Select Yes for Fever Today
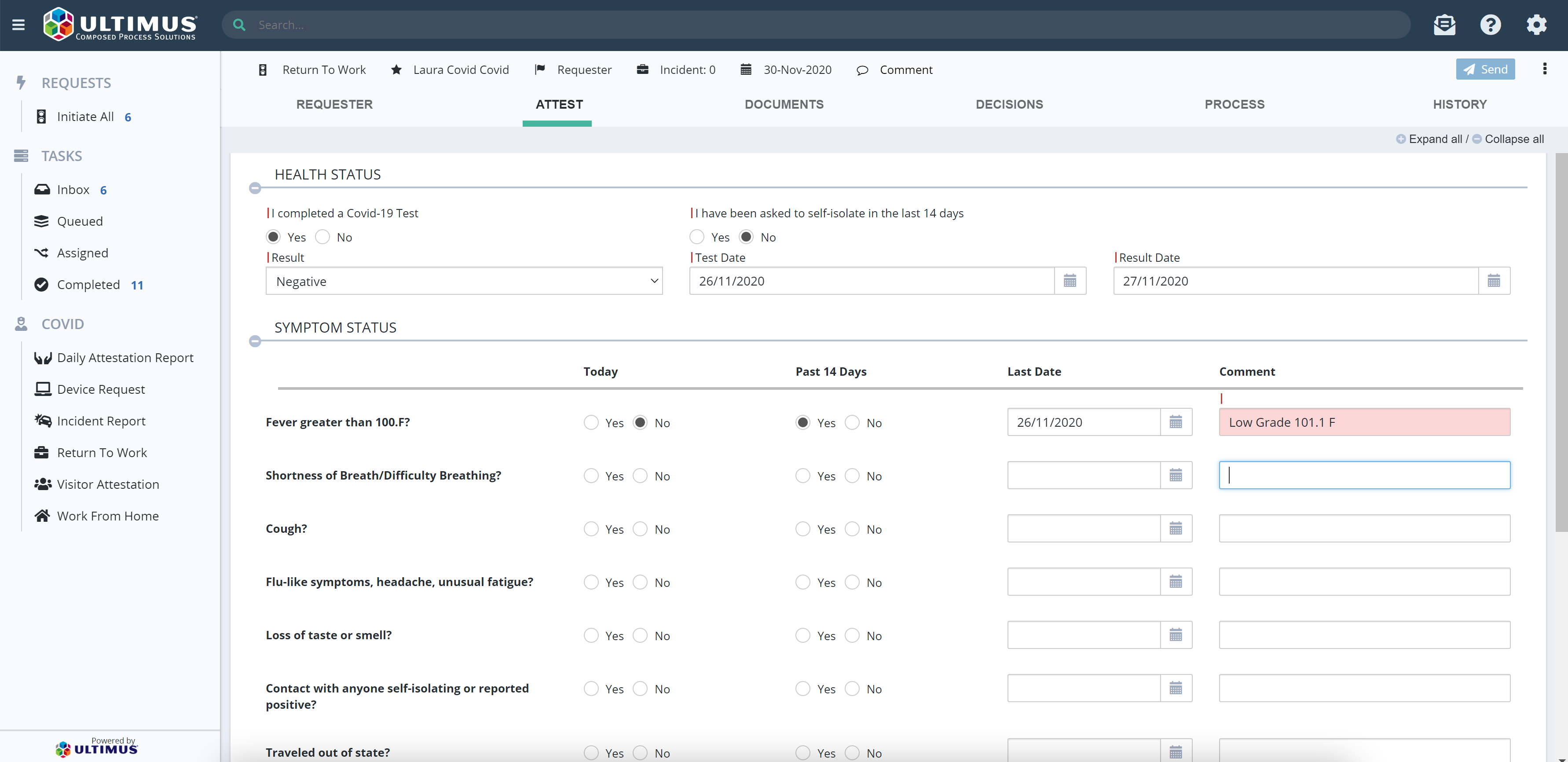The image size is (1568, 762). pos(591,423)
